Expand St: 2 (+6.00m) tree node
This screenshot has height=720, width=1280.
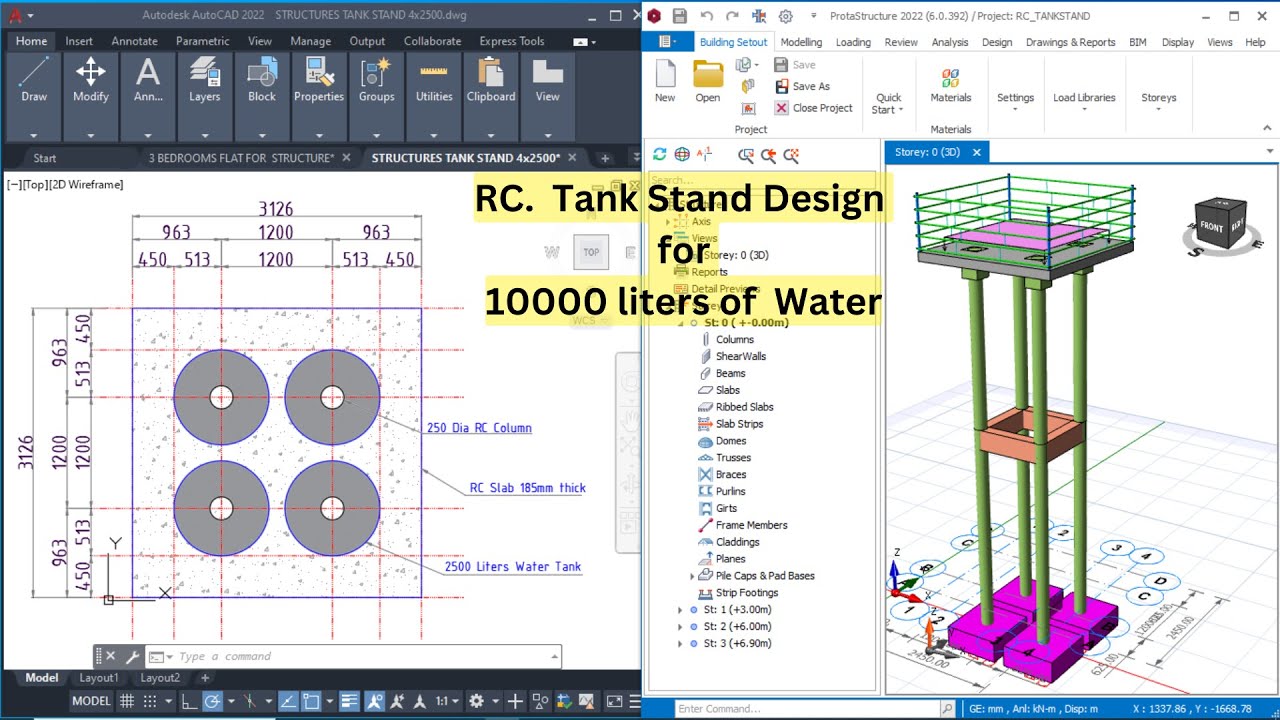680,627
